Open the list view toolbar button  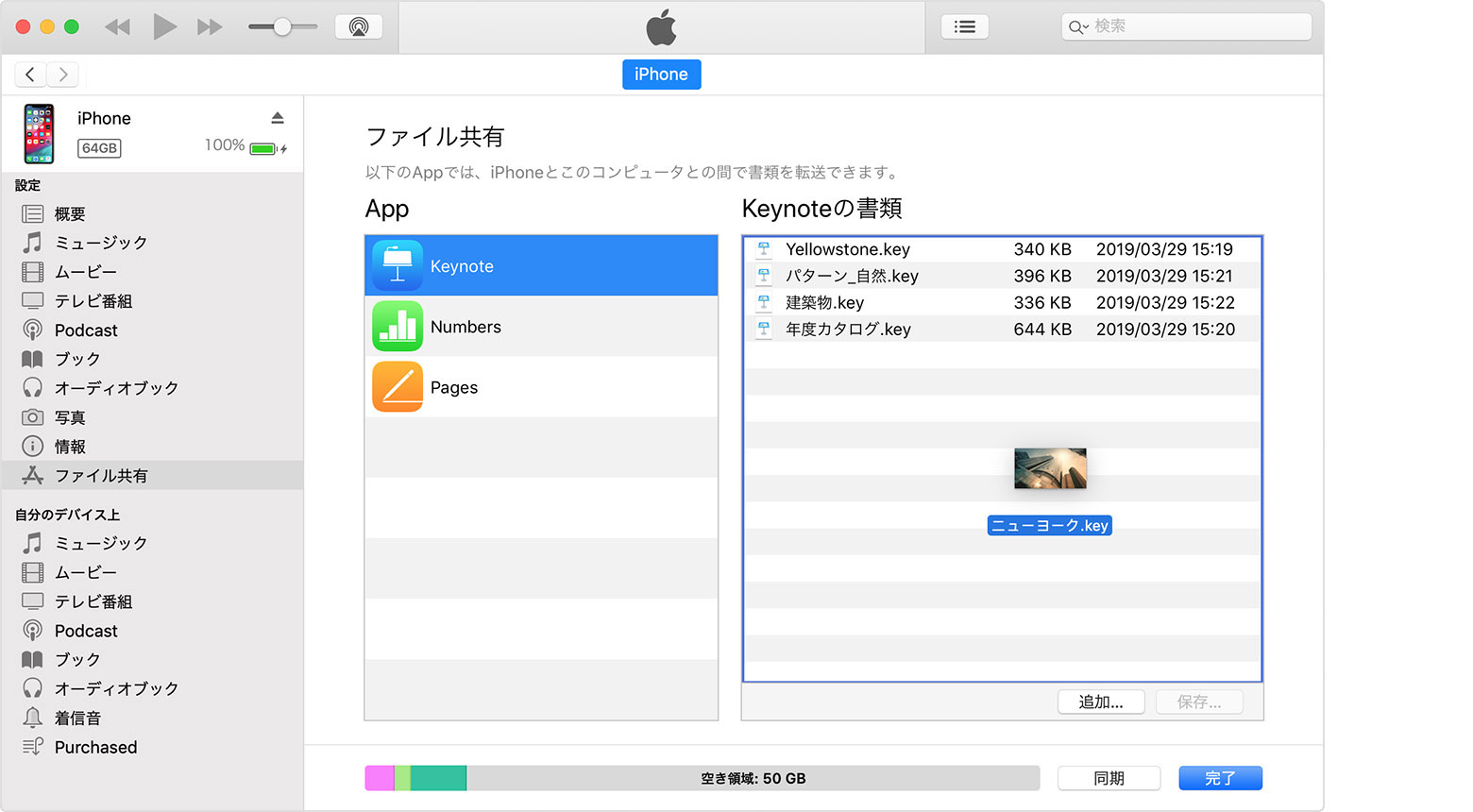point(965,26)
